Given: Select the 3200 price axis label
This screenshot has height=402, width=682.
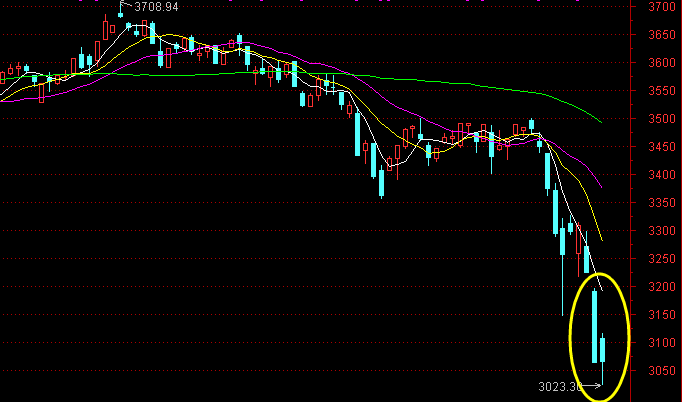Looking at the screenshot, I should coord(662,287).
